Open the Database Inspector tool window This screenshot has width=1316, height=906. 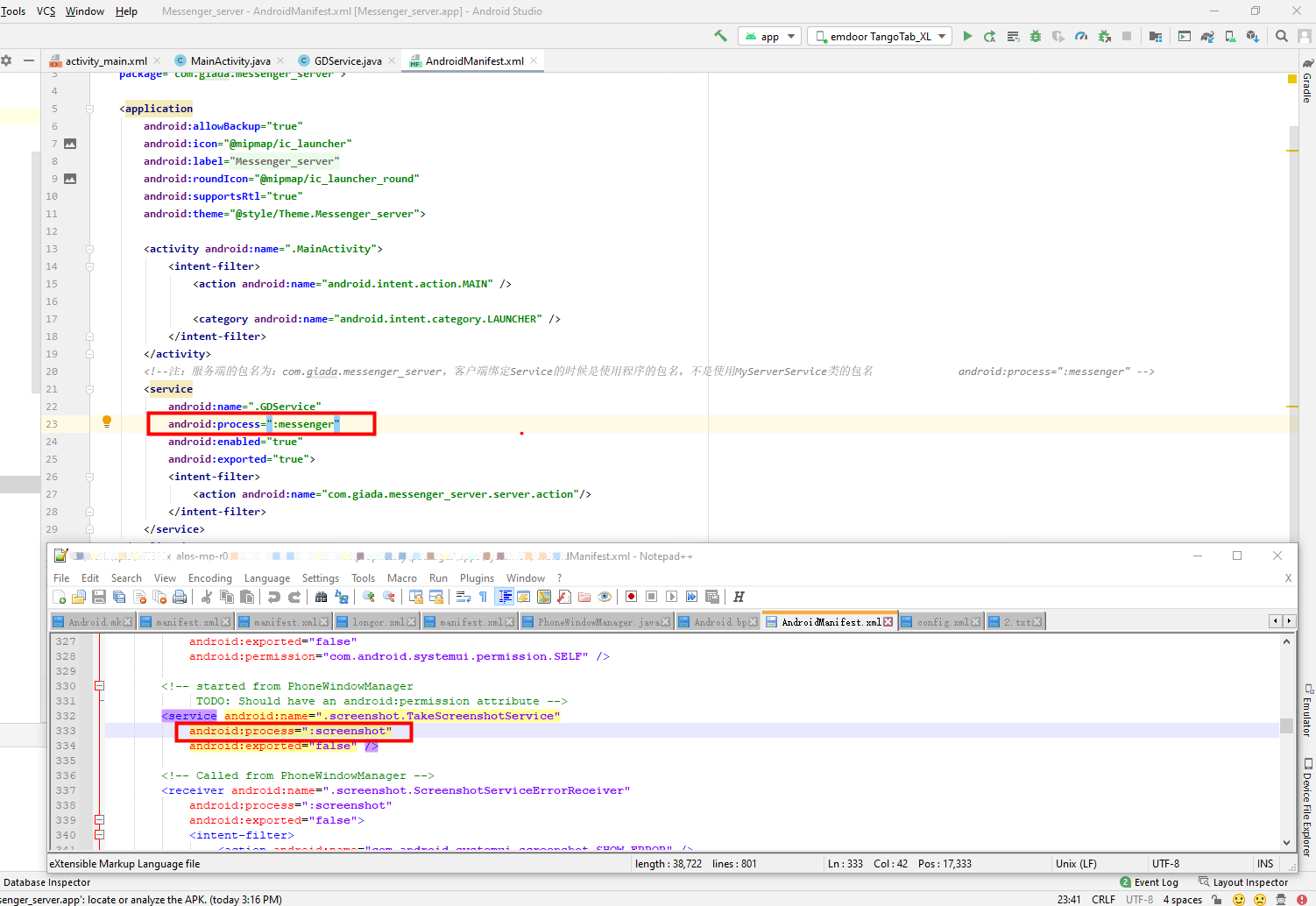coord(47,882)
